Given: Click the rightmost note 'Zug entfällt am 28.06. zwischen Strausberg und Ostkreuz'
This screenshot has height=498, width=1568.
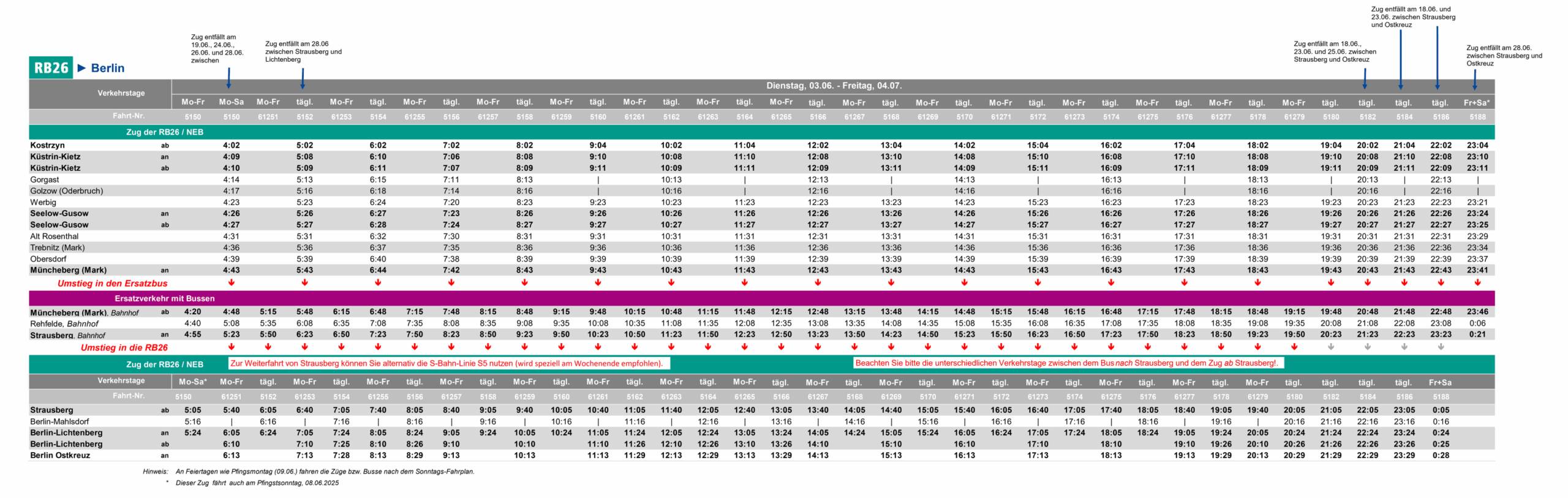Looking at the screenshot, I should click(x=1504, y=55).
